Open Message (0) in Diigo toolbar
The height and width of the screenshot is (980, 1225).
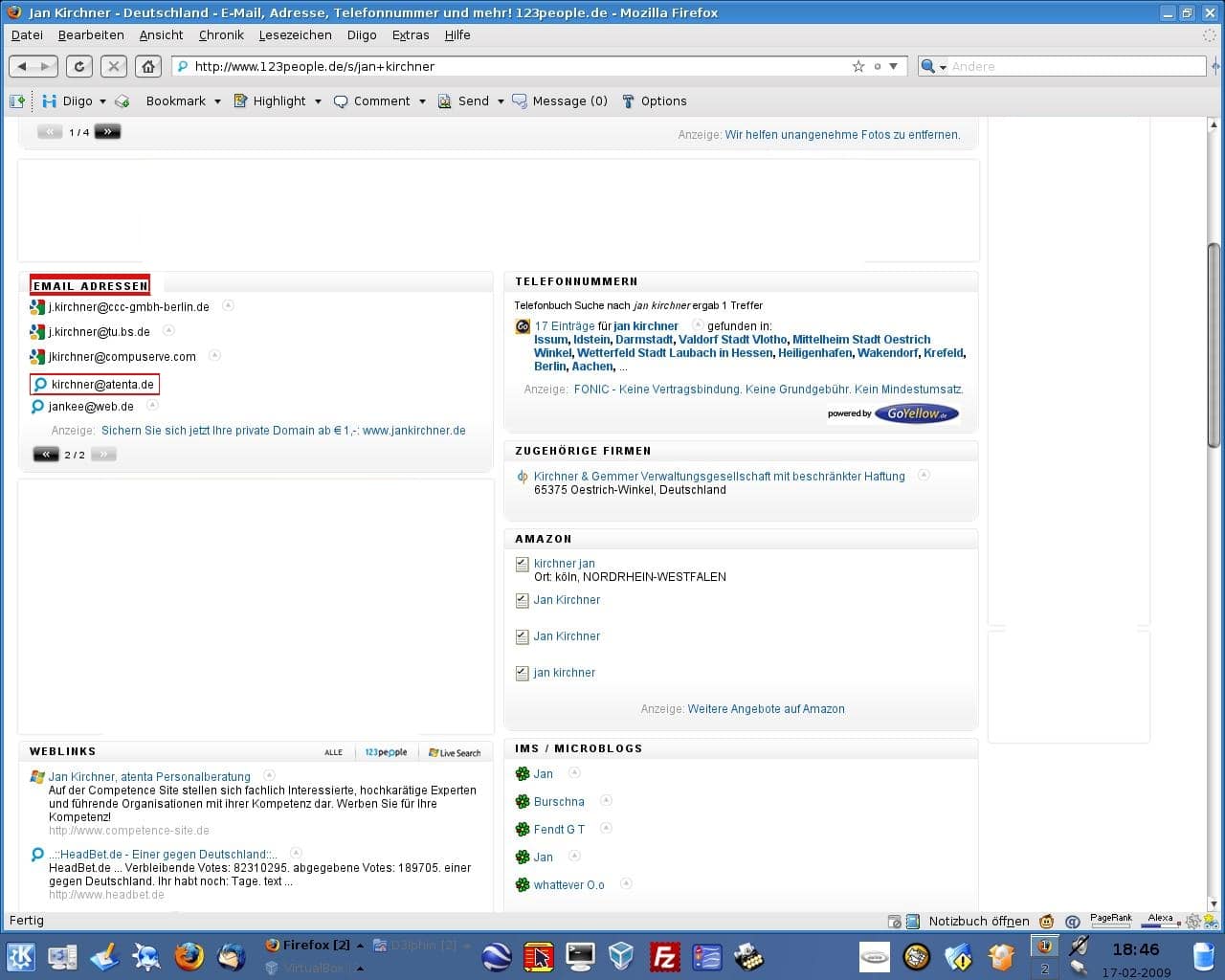pyautogui.click(x=560, y=100)
